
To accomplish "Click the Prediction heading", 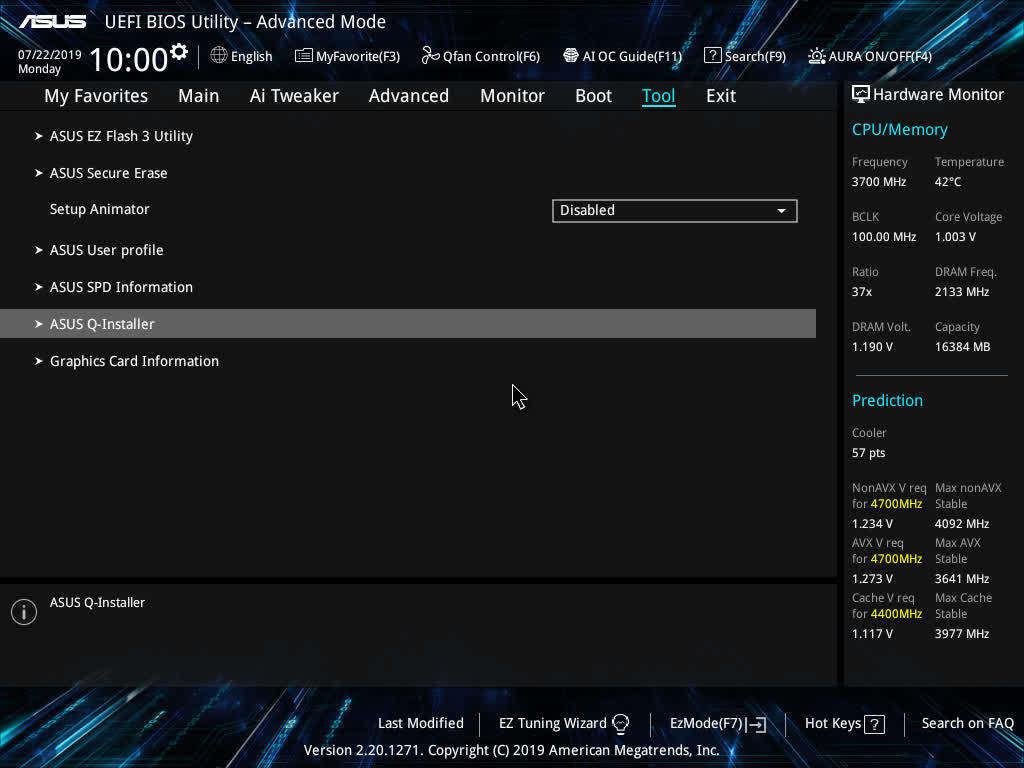I will click(887, 400).
